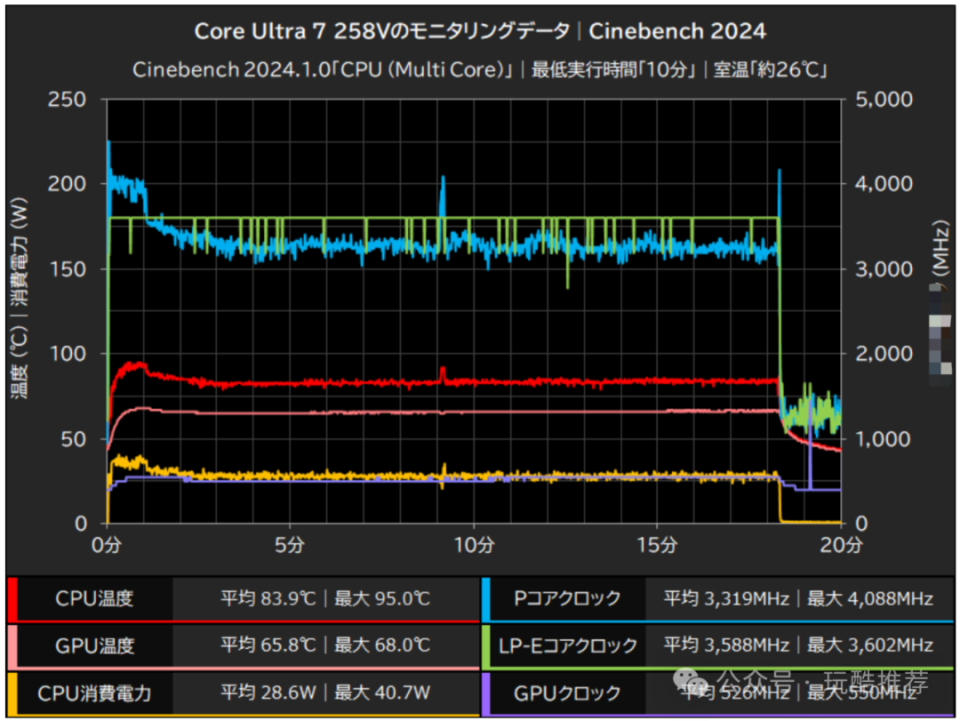Click the '最大 95.0℃' CPU temperature value
The image size is (960, 721).
coord(383,599)
